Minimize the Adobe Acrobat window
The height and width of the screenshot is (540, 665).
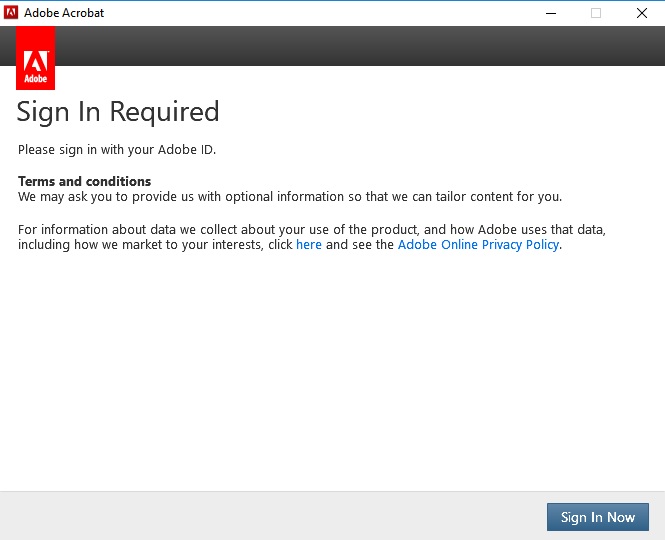551,13
